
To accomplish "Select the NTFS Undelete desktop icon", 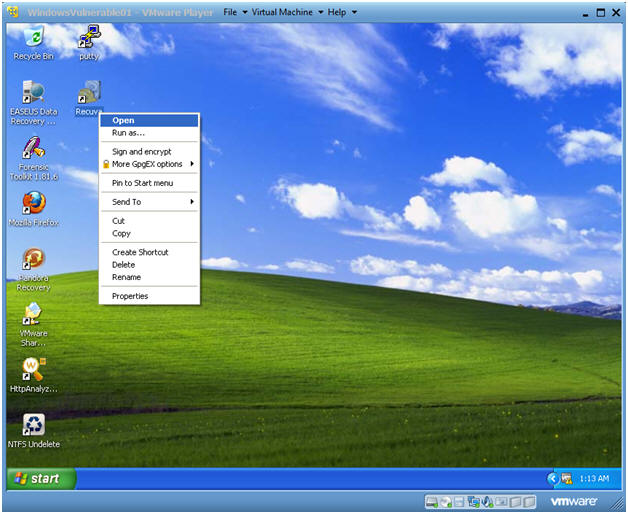I will (34, 431).
